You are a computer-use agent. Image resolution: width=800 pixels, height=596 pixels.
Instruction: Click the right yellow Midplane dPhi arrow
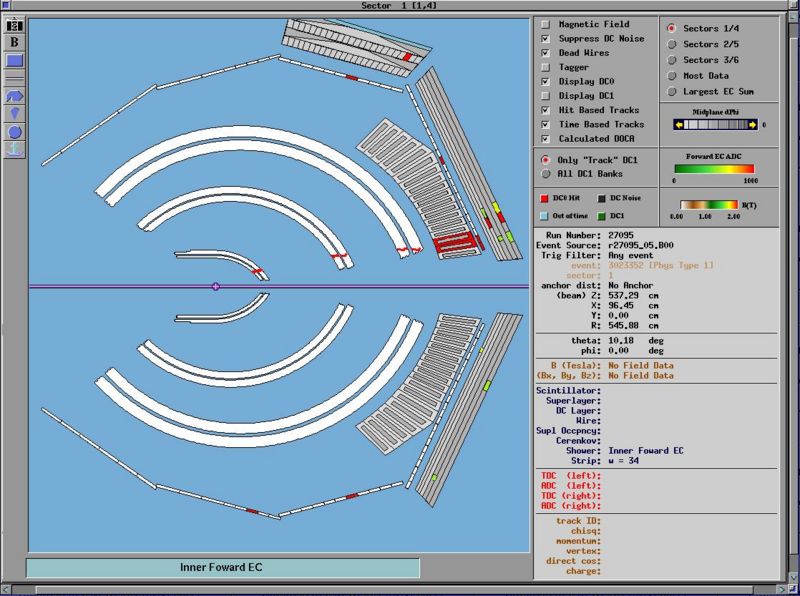(753, 125)
